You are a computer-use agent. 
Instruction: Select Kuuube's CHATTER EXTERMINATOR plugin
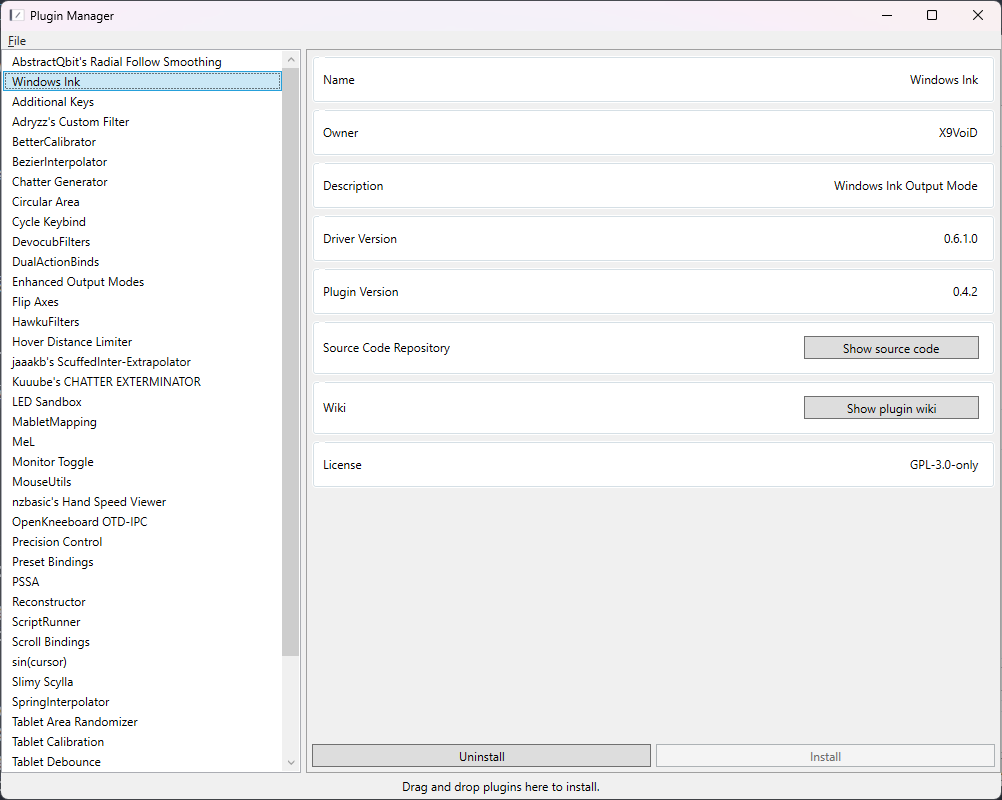105,381
